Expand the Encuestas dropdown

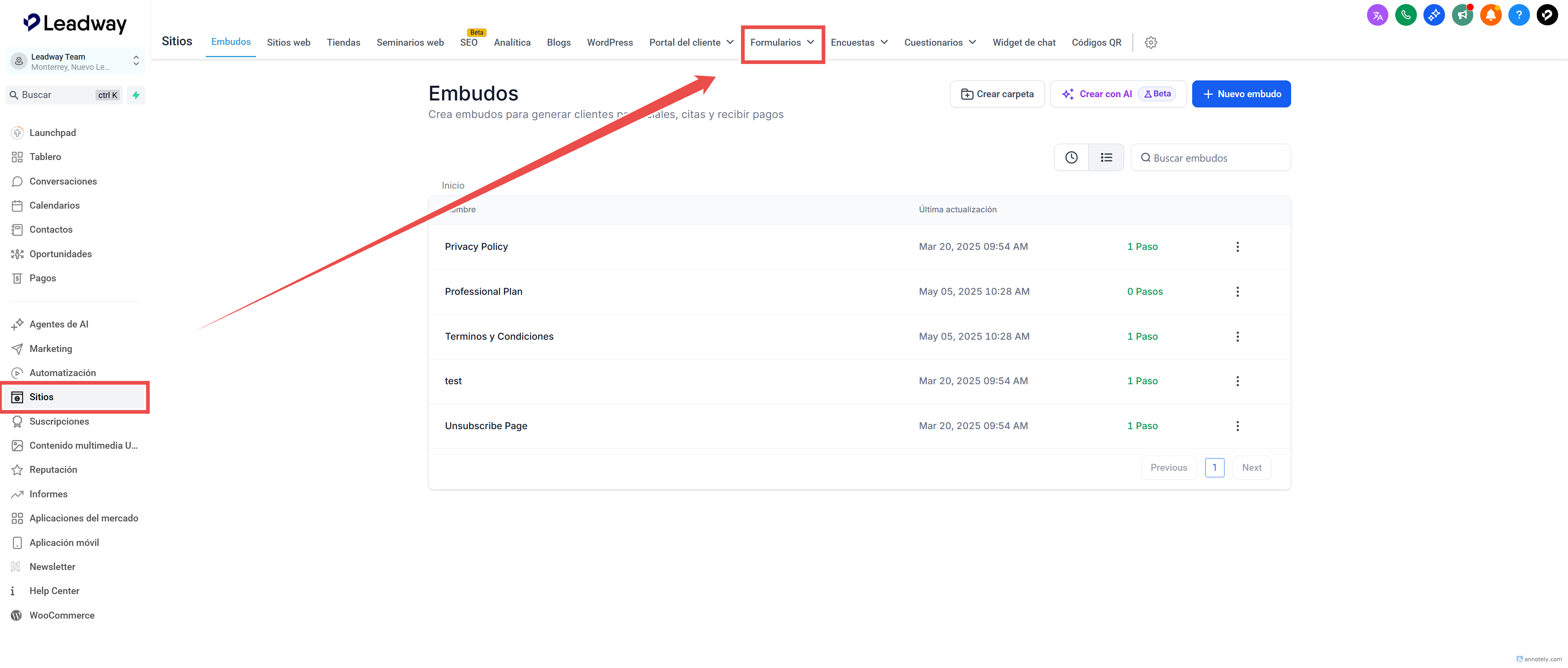tap(858, 42)
